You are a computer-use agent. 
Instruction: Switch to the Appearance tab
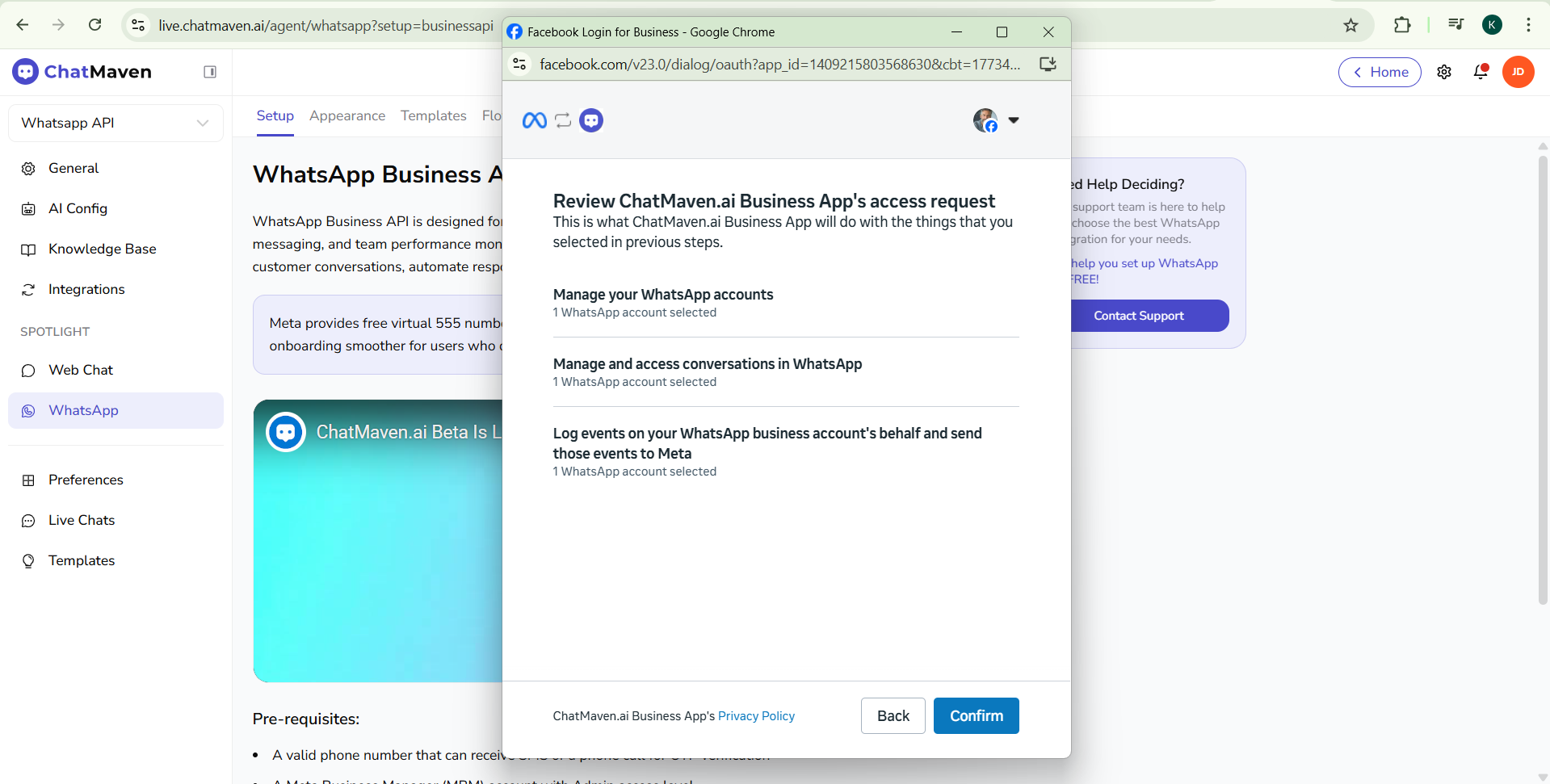coord(347,115)
